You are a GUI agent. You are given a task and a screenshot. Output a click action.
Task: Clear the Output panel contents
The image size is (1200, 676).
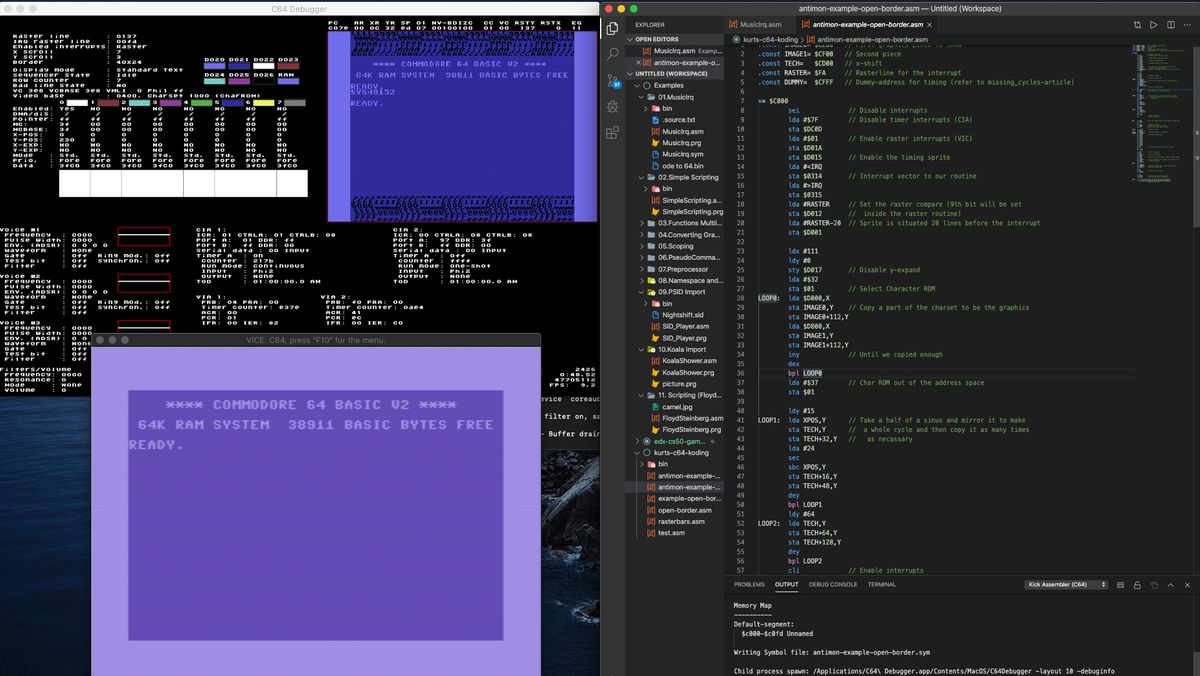[1121, 585]
